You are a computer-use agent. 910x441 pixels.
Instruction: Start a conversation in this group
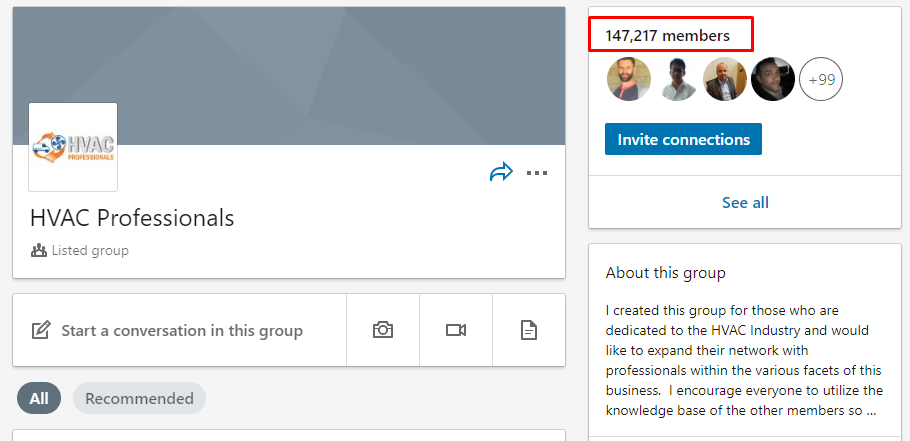coord(180,330)
